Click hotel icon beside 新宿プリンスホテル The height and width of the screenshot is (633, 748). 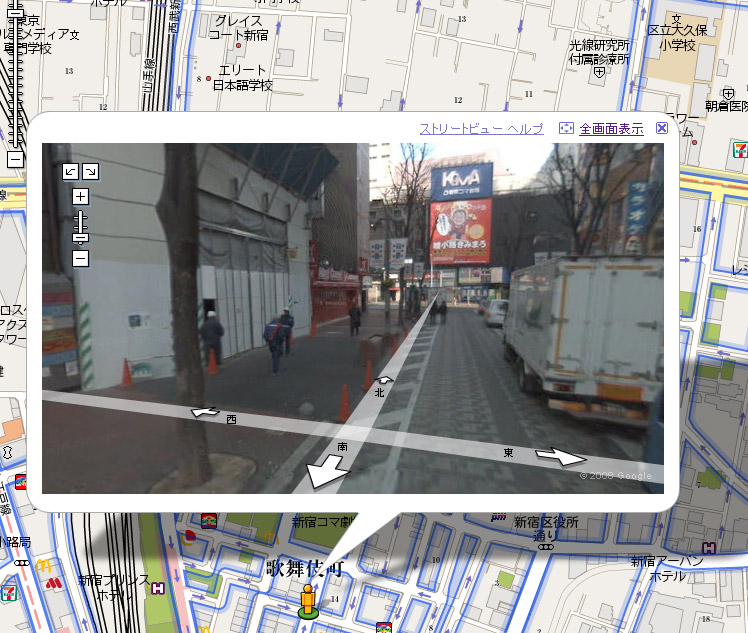[x=158, y=589]
